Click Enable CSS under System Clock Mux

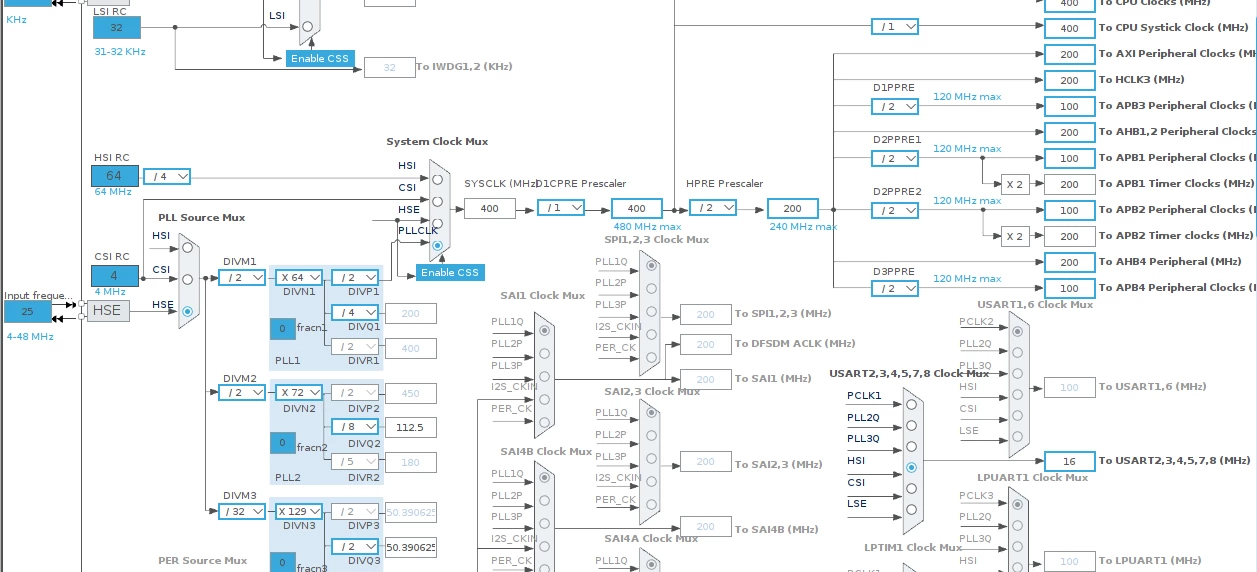pyautogui.click(x=450, y=272)
